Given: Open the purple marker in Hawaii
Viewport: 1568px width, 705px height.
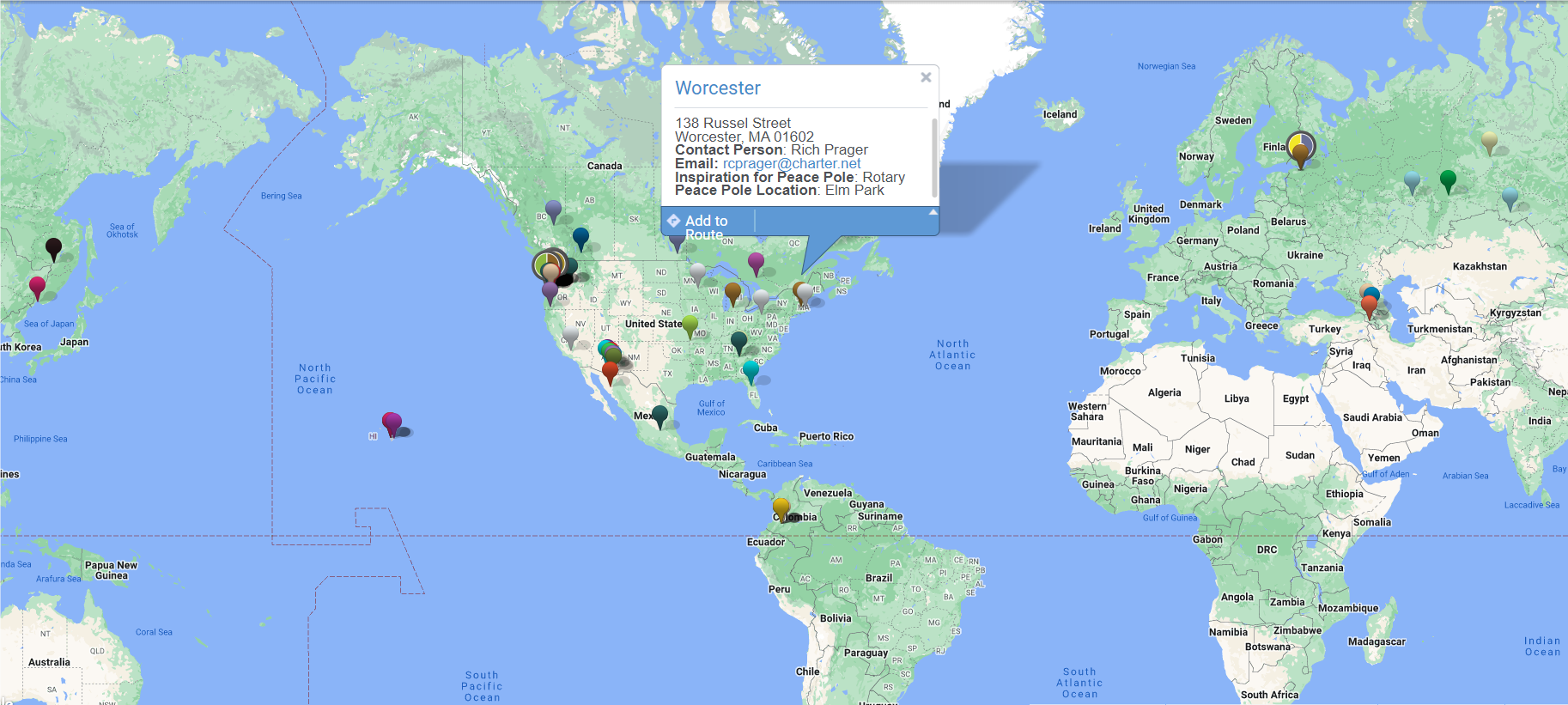Looking at the screenshot, I should coord(392,422).
